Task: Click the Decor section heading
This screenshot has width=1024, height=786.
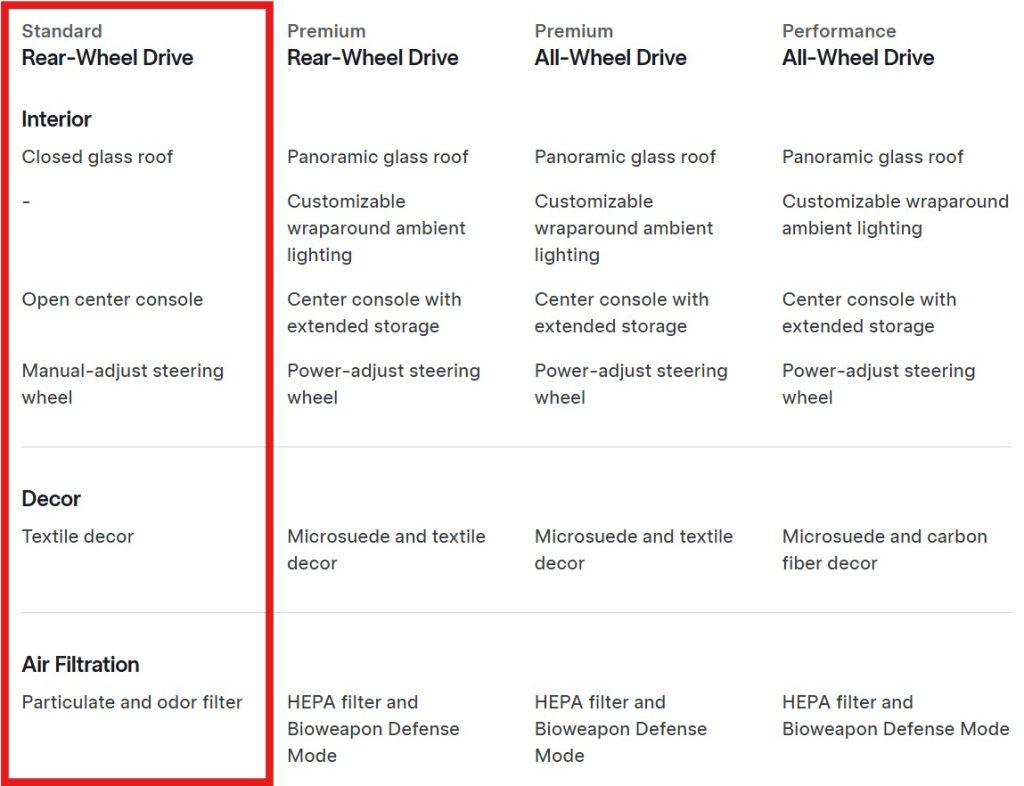Action: (51, 498)
